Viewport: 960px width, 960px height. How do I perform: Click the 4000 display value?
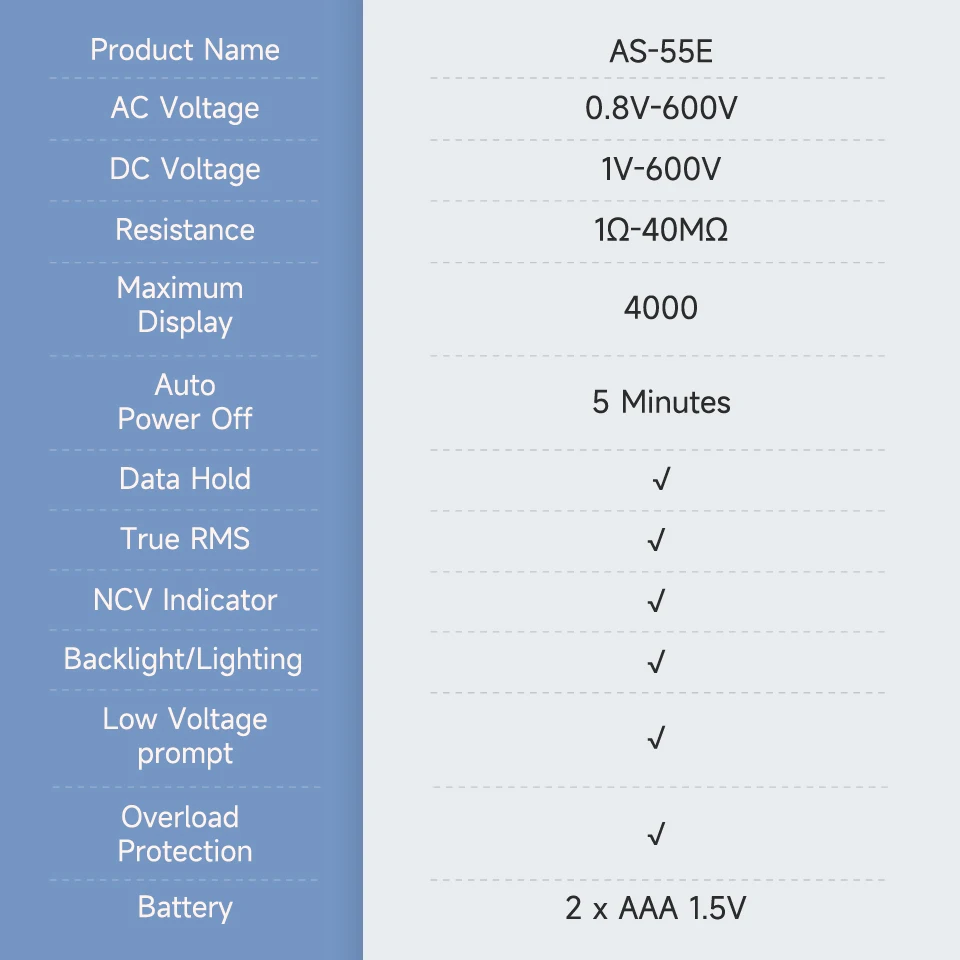[661, 308]
